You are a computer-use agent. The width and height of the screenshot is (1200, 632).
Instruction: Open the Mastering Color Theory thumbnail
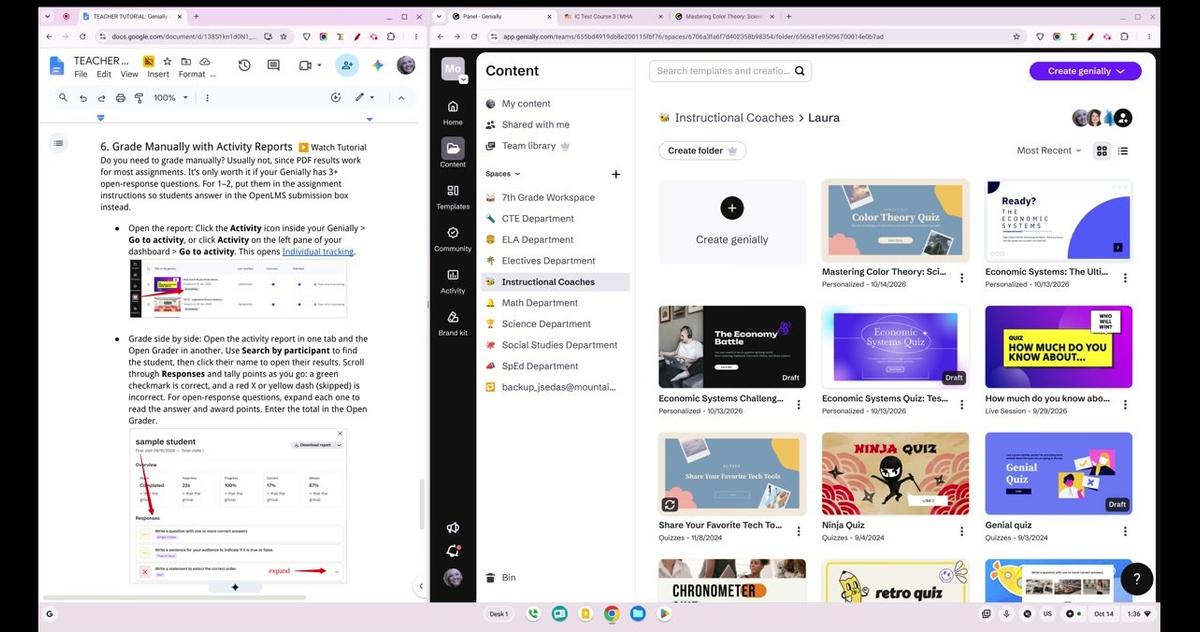click(x=895, y=219)
